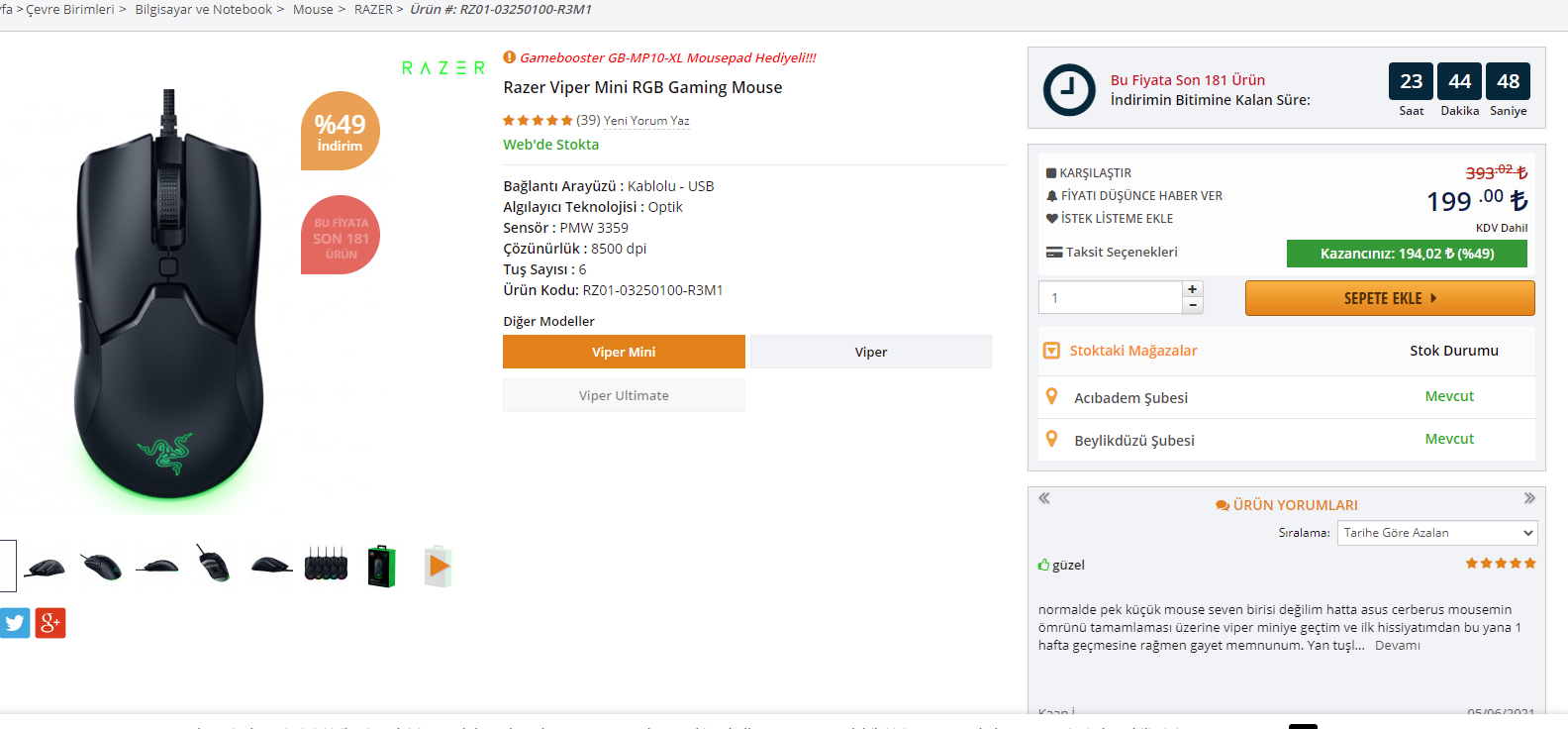Go to the Mouse breadcrumb category
Viewport: 1568px width, 729px height.
tap(313, 9)
